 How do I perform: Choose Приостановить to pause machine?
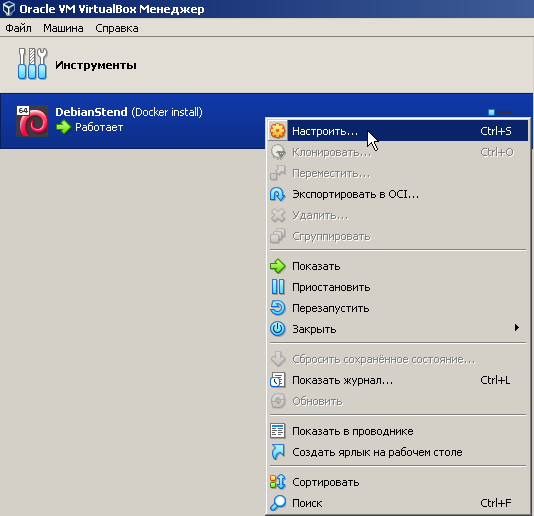click(397, 287)
